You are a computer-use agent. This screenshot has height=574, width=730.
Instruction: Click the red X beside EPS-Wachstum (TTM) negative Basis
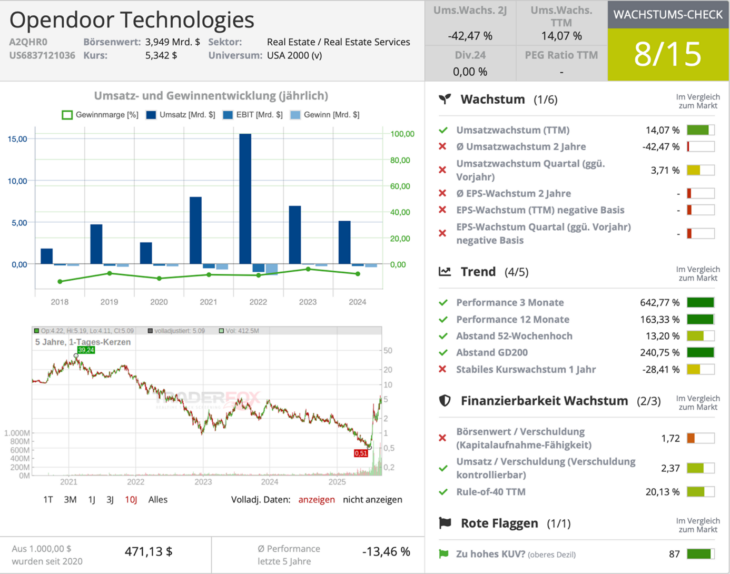pos(443,210)
